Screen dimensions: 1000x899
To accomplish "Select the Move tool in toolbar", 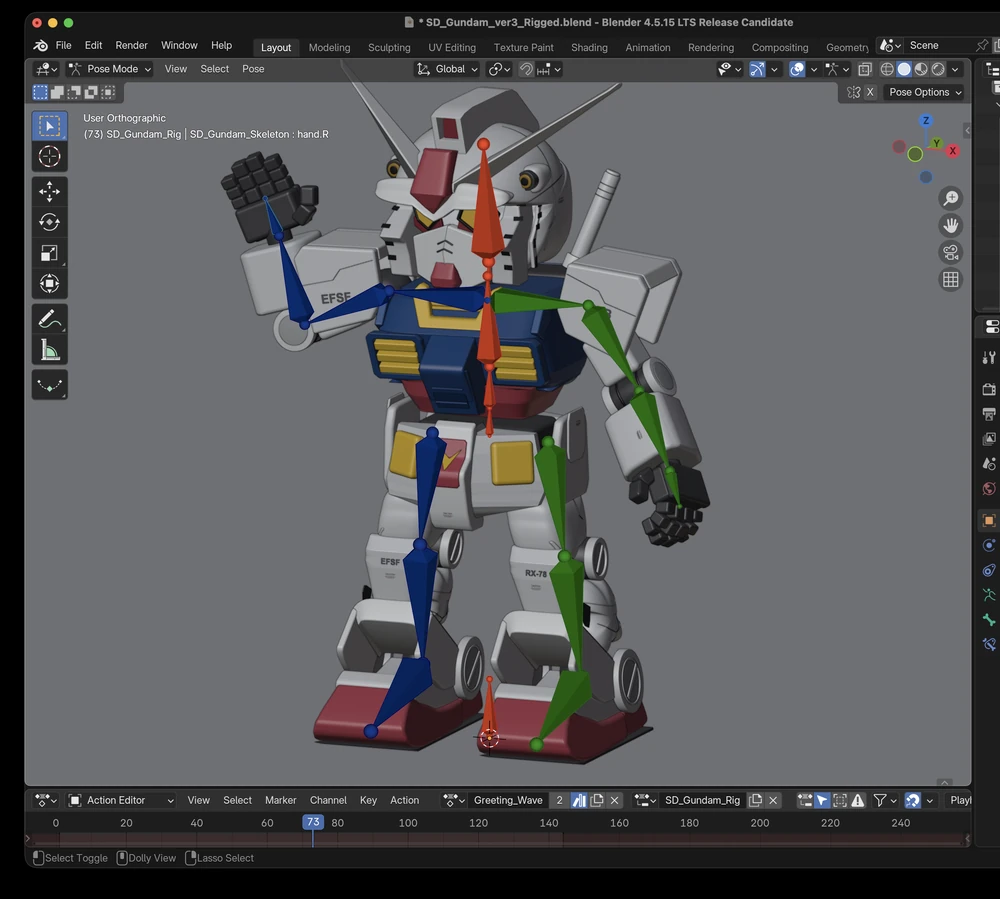I will 49,191.
